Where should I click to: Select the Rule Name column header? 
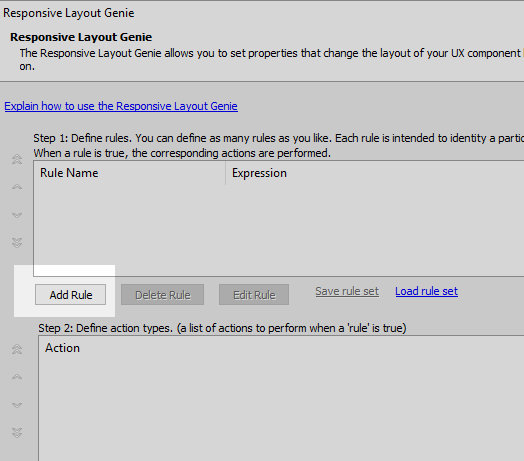click(130, 173)
